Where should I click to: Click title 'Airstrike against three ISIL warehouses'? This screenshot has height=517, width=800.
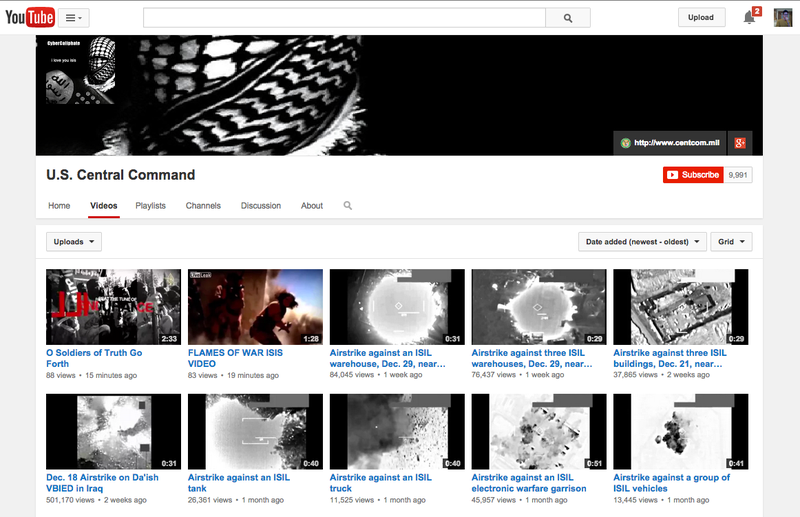pyautogui.click(x=532, y=358)
